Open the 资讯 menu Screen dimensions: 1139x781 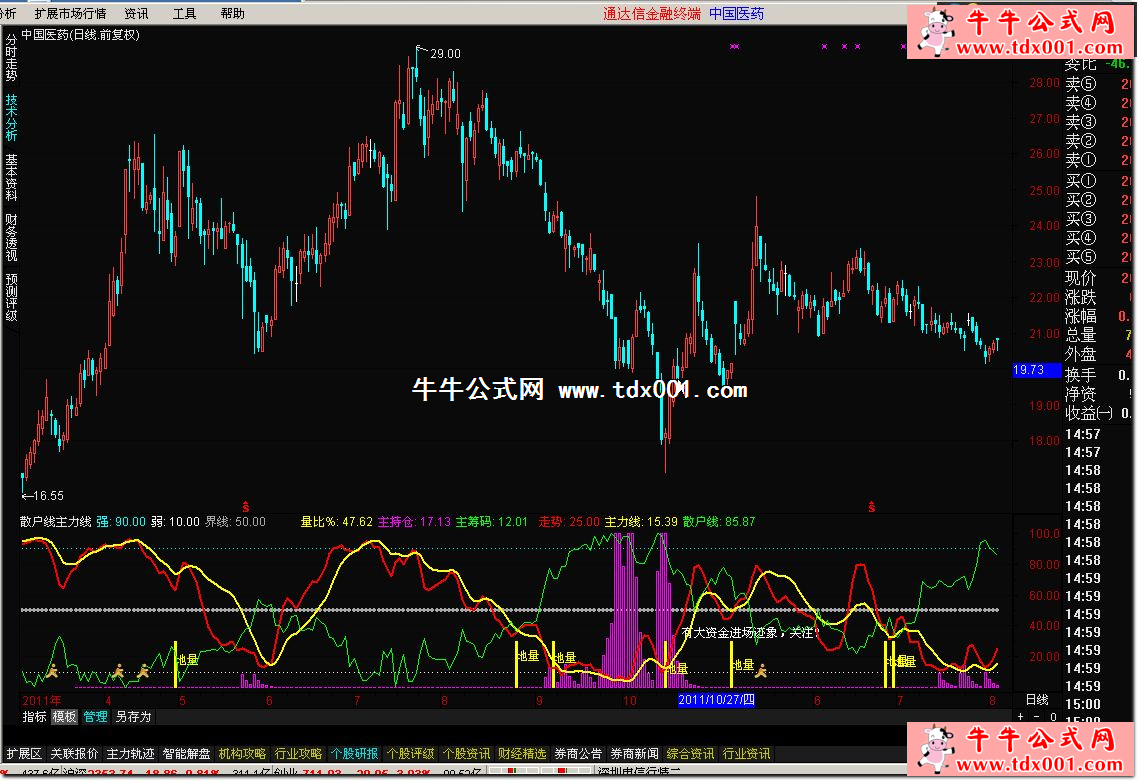click(x=136, y=13)
